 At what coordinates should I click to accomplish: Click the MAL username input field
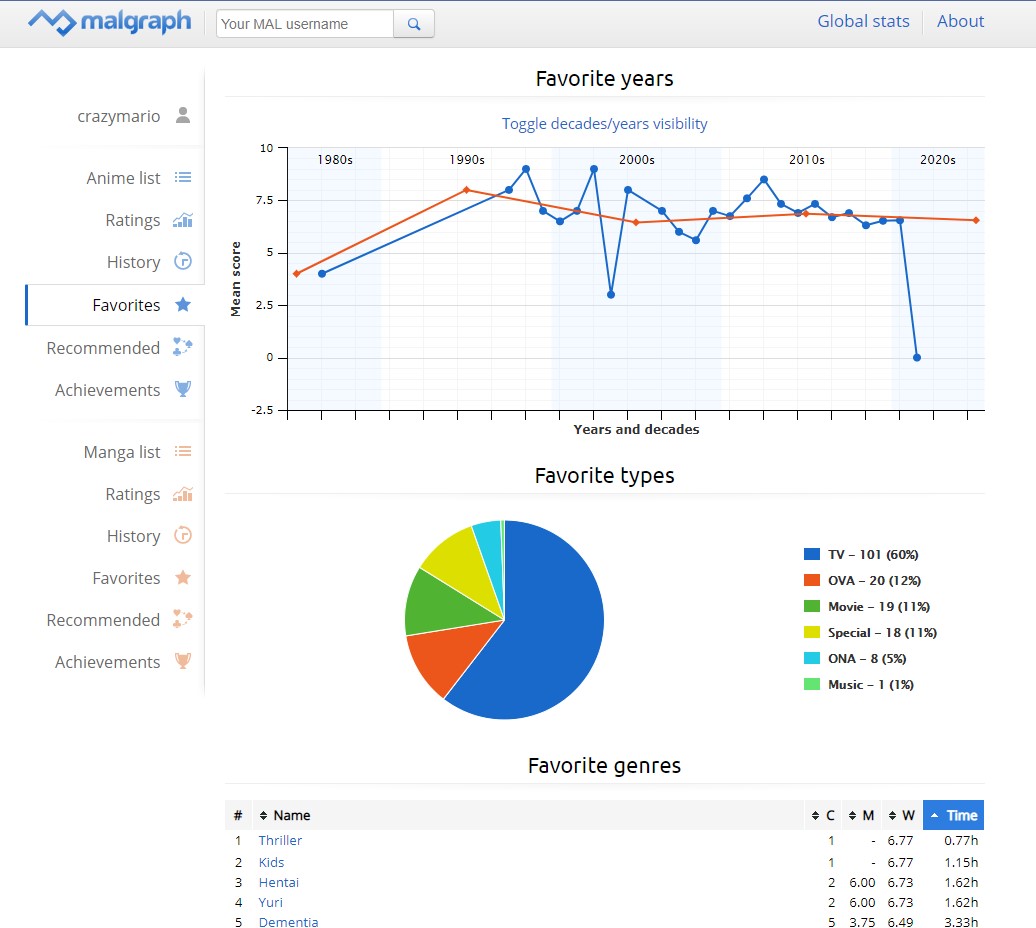coord(305,24)
